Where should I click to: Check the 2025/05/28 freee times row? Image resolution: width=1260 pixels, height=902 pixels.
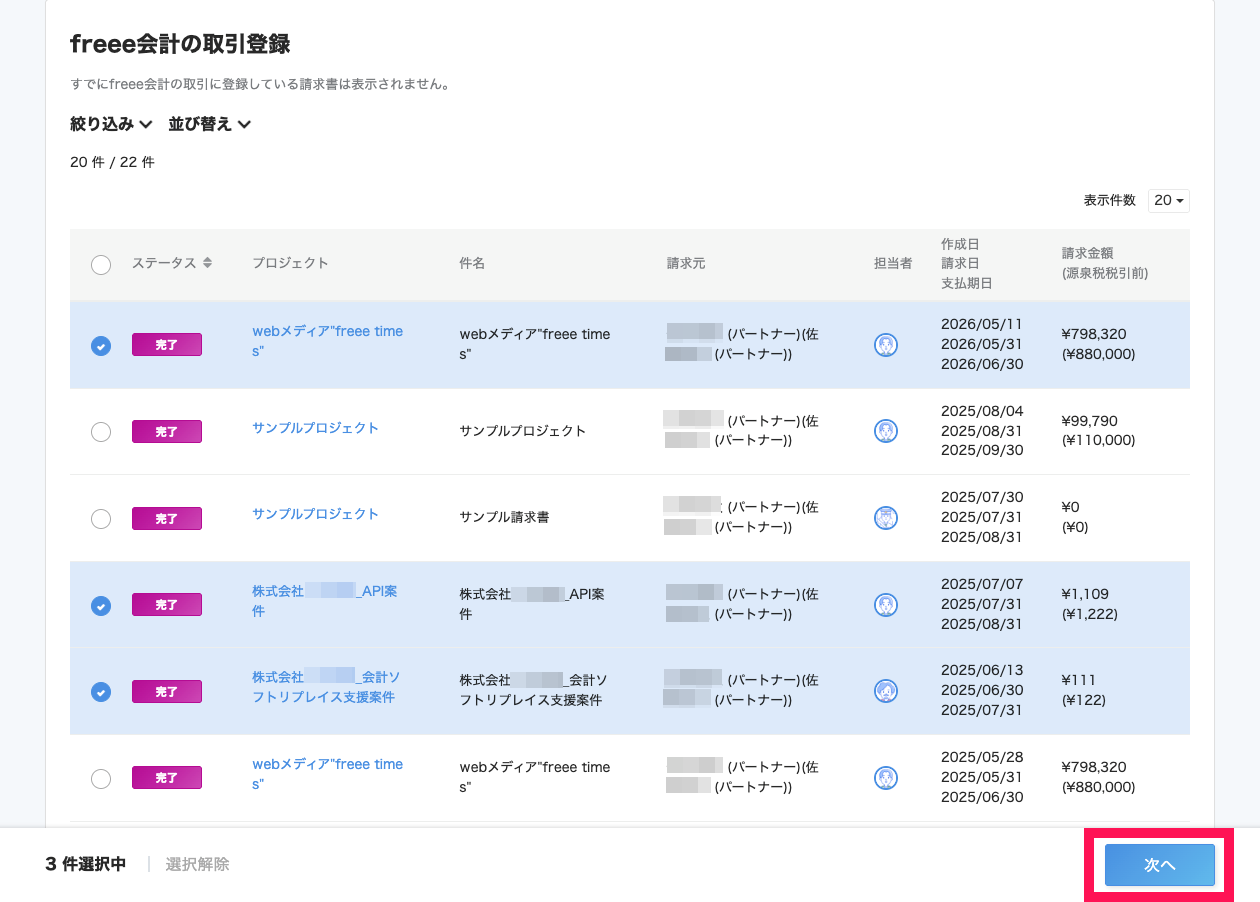101,778
